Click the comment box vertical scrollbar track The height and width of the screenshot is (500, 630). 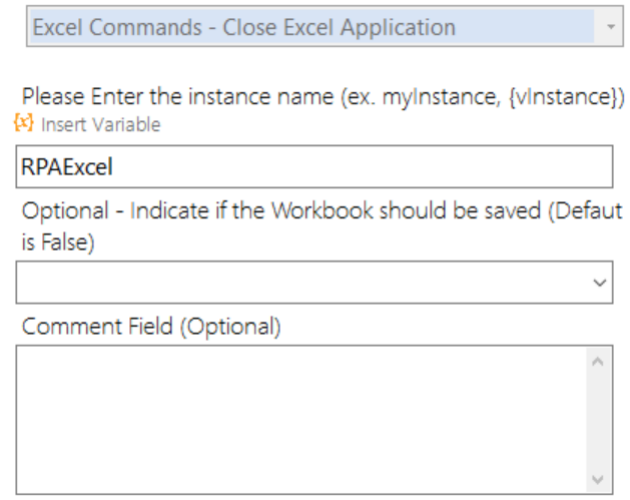click(x=598, y=420)
